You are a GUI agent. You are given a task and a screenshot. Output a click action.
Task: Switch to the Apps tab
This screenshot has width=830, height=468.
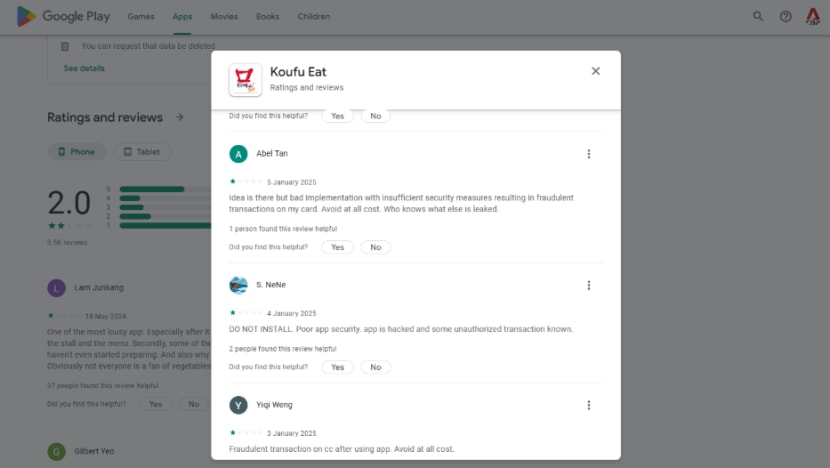point(182,16)
